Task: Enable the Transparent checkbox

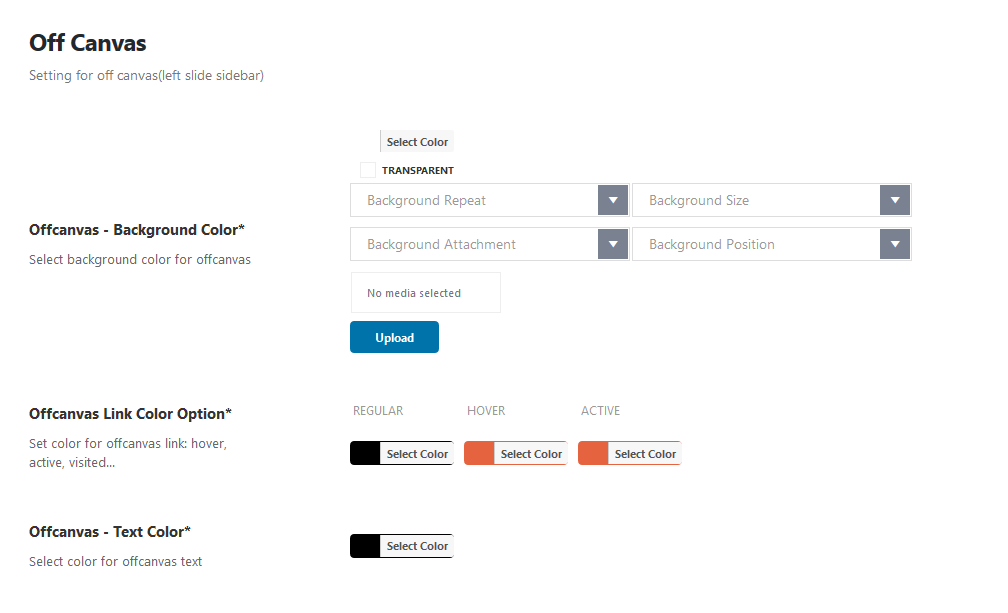Action: coord(368,170)
